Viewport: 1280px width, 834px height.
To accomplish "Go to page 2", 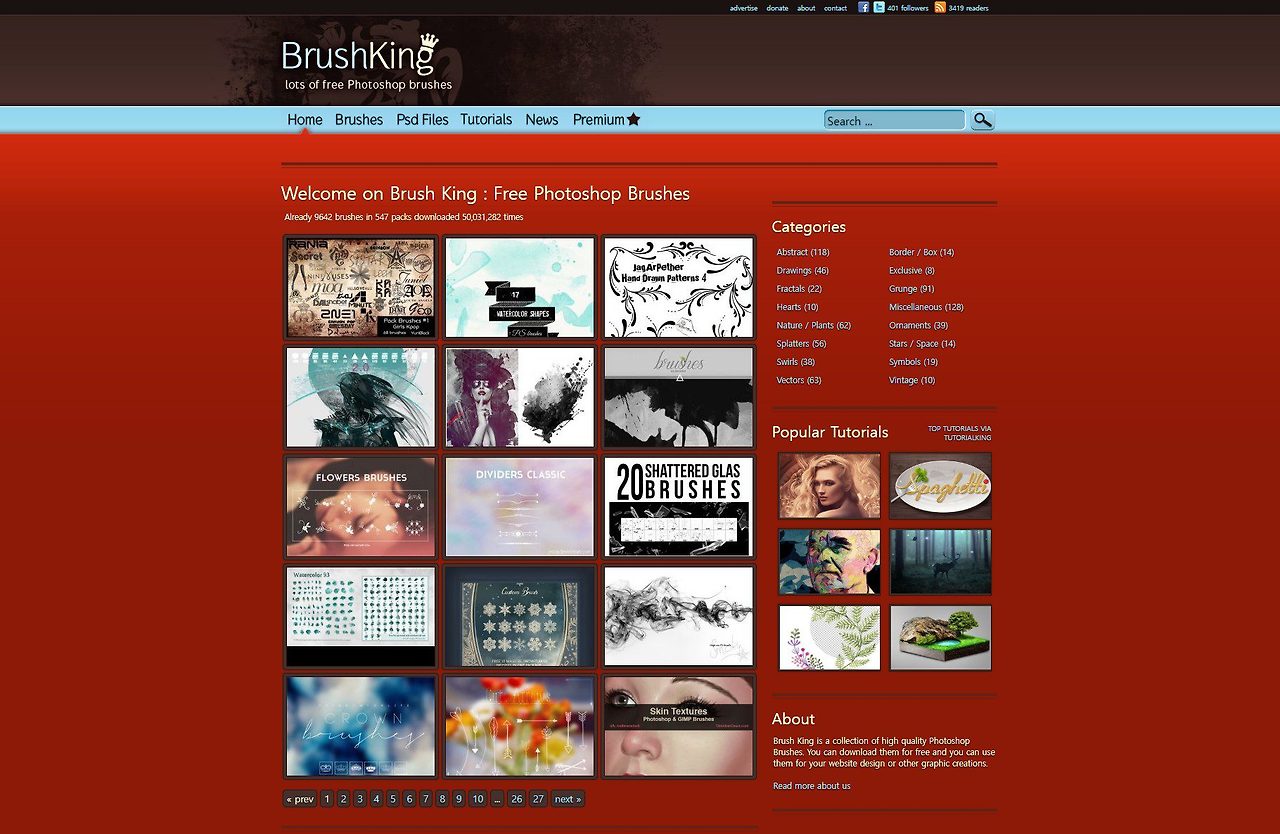I will click(343, 799).
